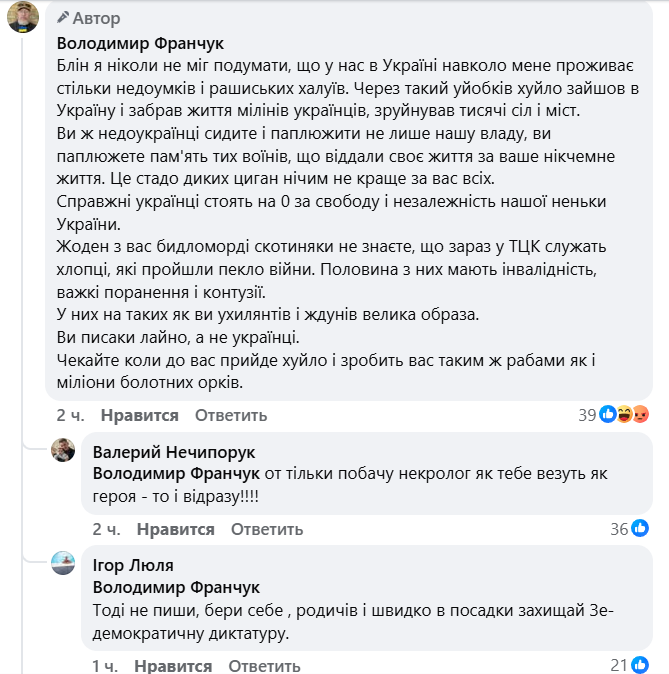Click the laughing emoji reaction on Франчук's comment
This screenshot has height=674, width=669.
(624, 415)
